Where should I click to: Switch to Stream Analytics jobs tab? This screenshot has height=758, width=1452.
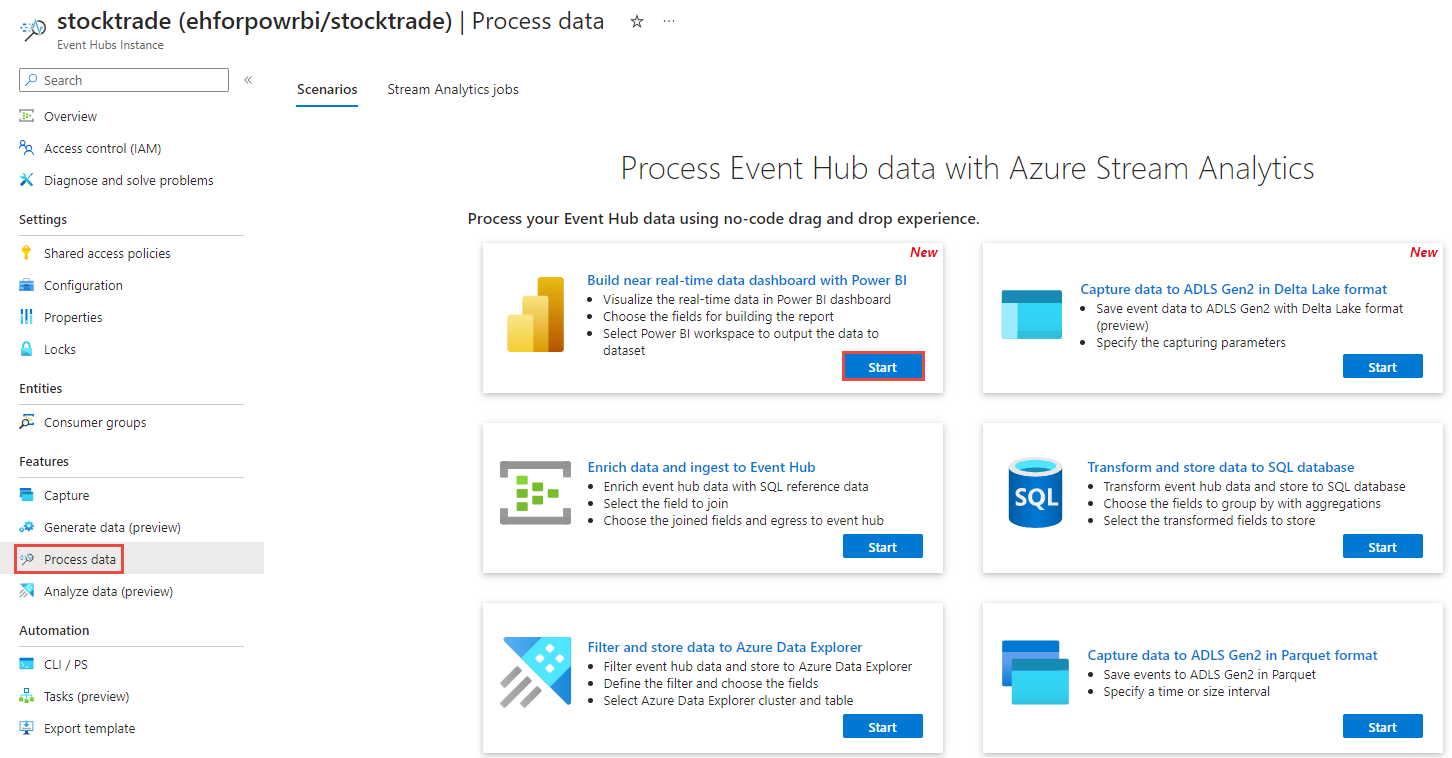453,89
